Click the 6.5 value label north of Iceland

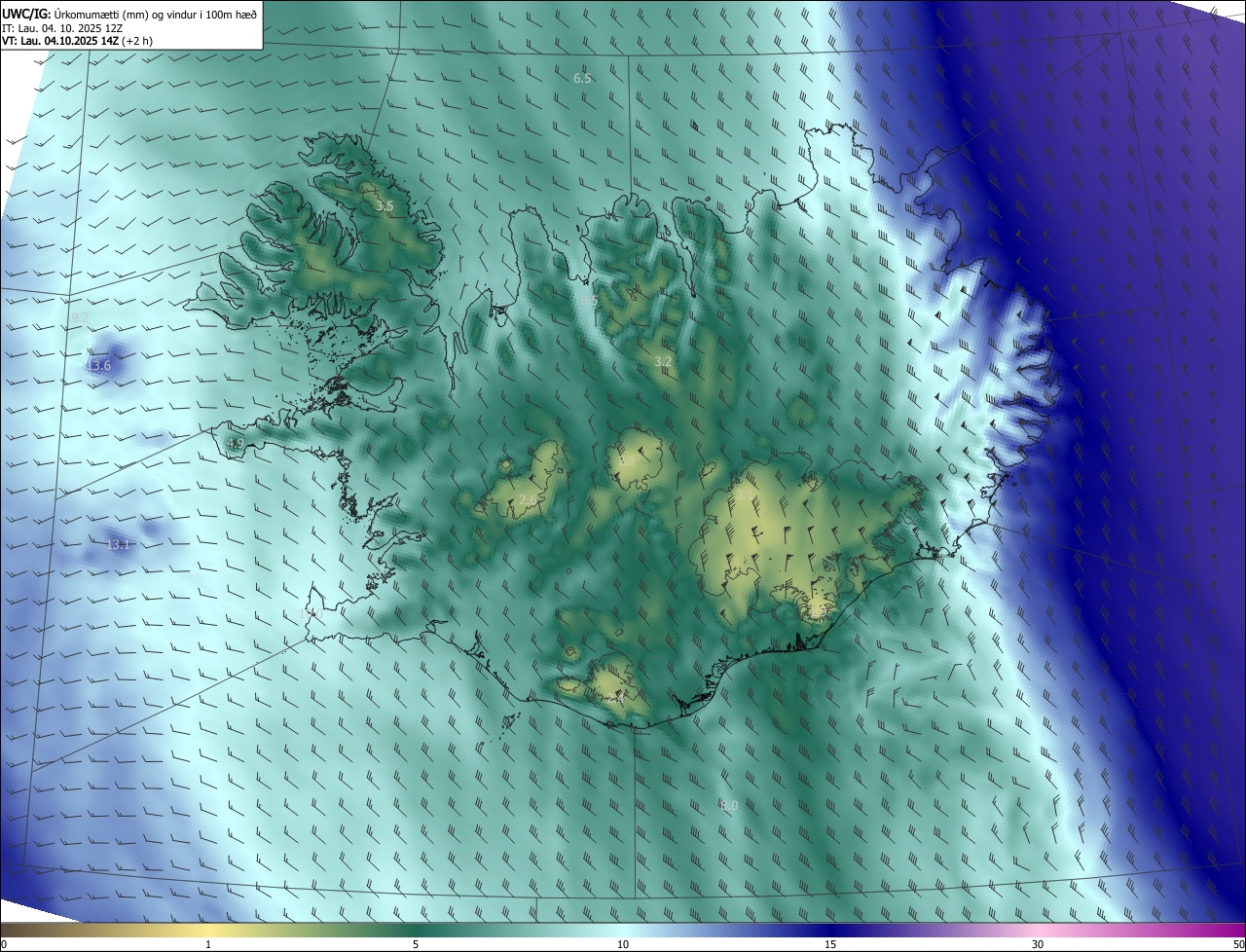582,78
